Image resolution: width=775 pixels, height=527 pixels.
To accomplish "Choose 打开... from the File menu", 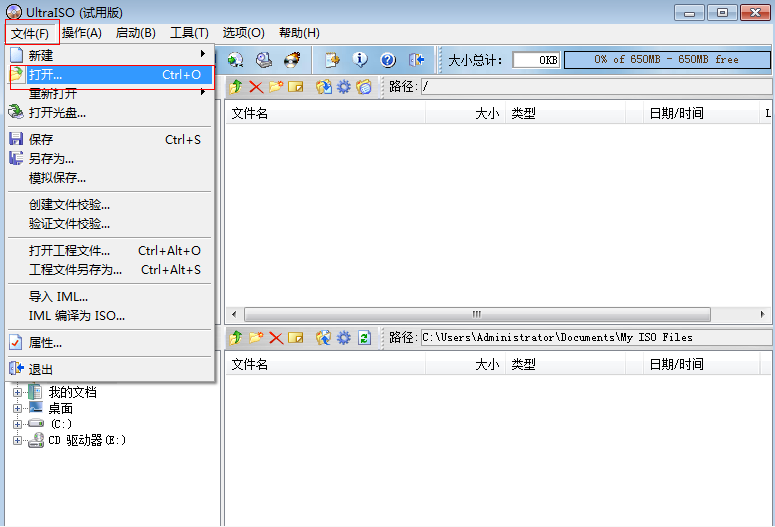I will click(x=46, y=75).
